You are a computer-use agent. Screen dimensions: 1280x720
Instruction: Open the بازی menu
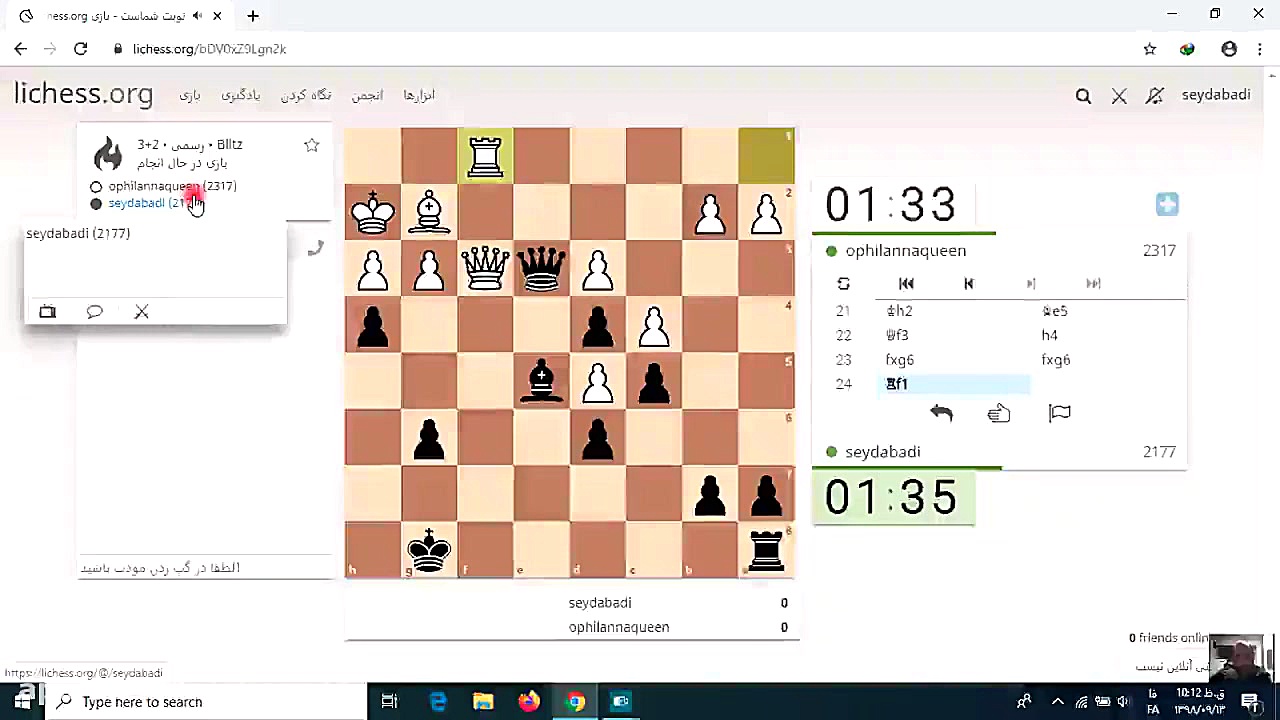coord(189,95)
